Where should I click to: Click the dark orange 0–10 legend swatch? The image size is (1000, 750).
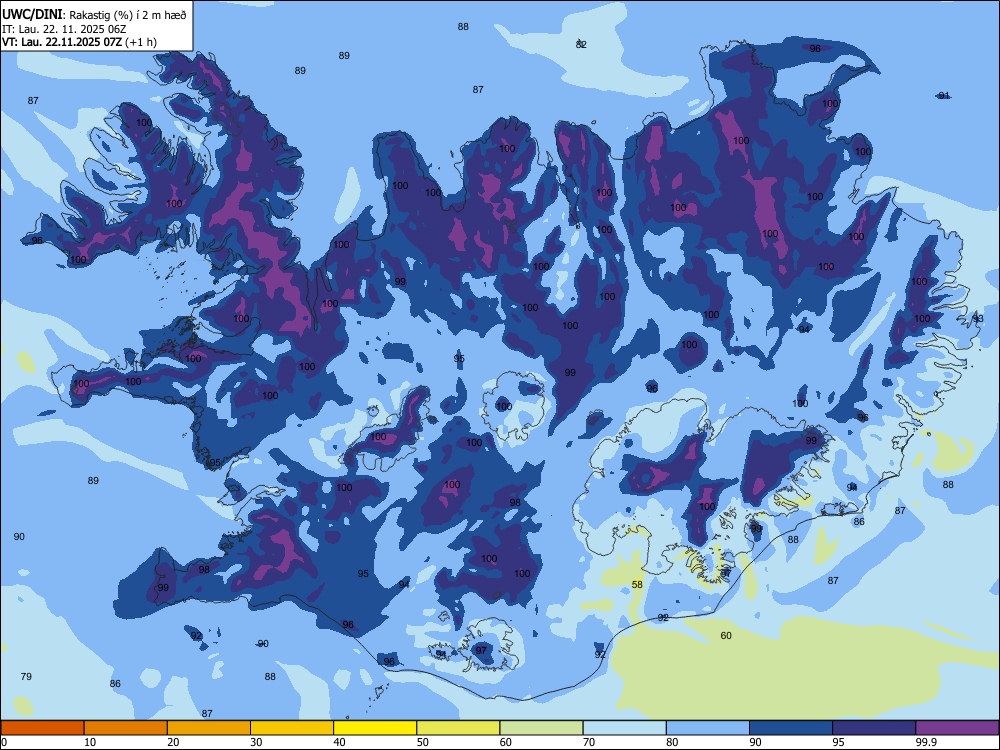click(x=42, y=728)
